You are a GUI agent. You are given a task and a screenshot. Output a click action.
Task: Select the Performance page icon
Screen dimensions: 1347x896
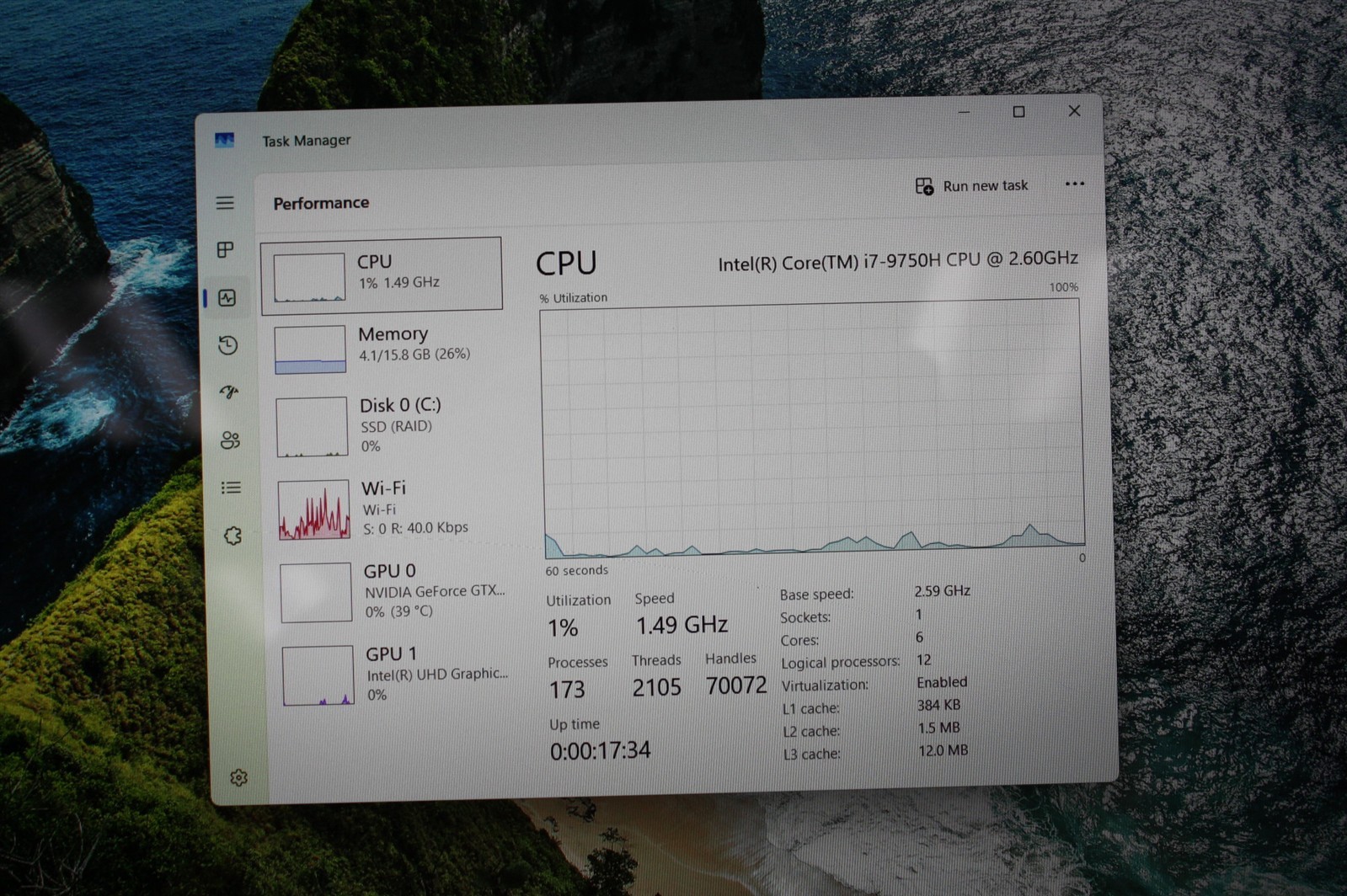227,297
